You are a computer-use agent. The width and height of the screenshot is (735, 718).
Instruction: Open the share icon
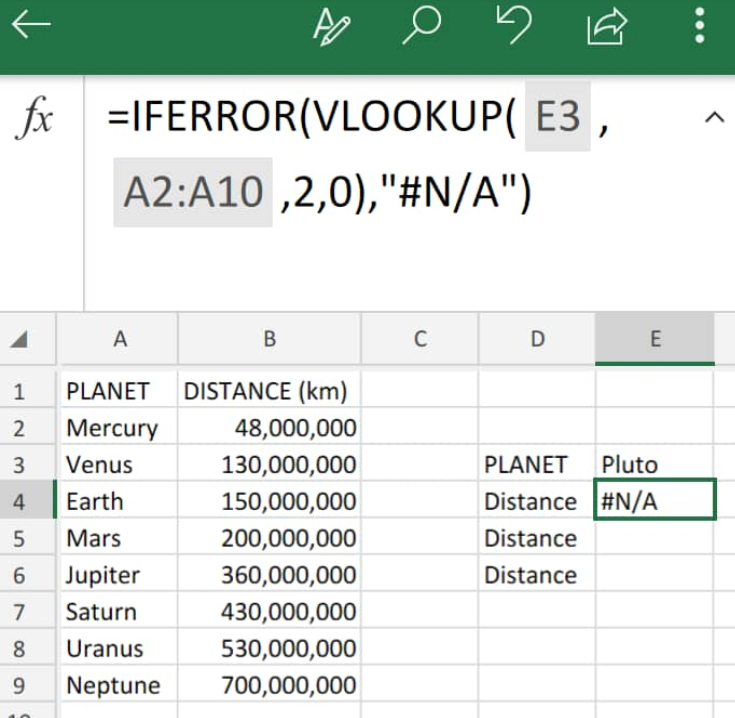click(607, 27)
